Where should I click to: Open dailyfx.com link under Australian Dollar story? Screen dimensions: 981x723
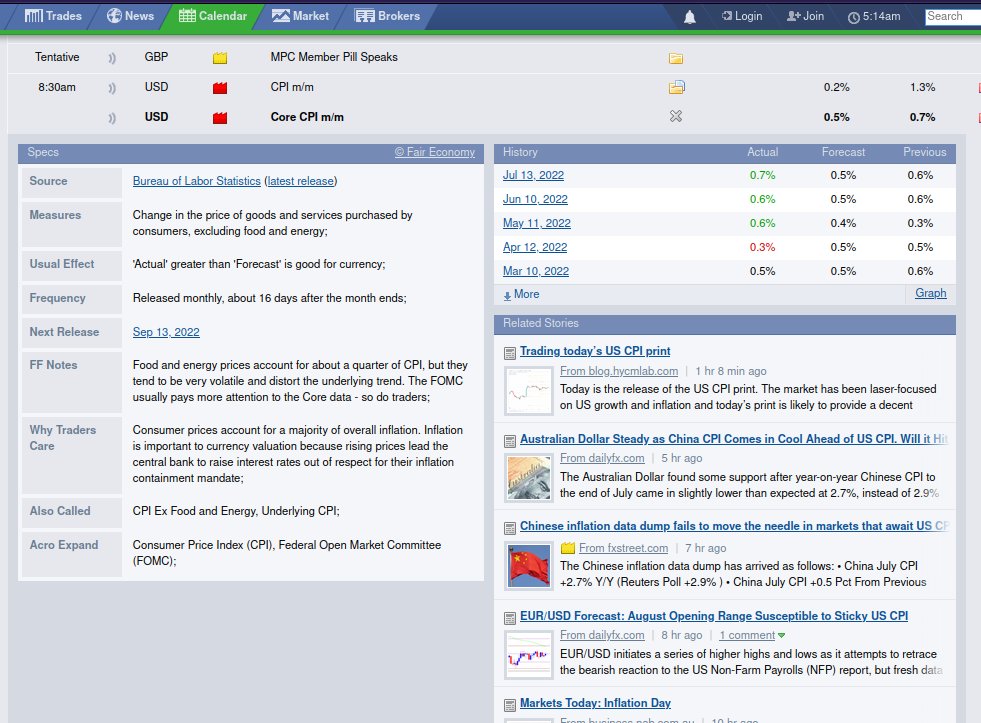click(x=602, y=458)
